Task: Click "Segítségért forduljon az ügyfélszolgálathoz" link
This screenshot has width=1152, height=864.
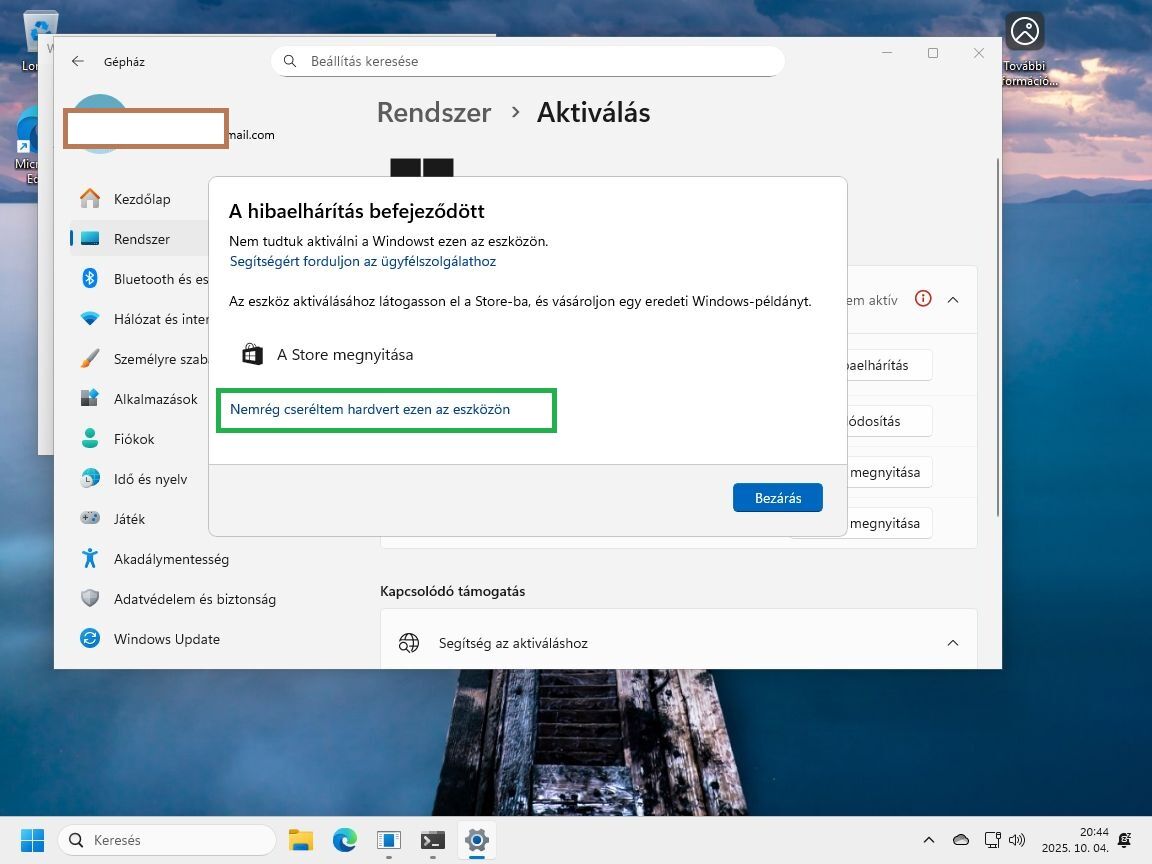Action: [x=363, y=262]
